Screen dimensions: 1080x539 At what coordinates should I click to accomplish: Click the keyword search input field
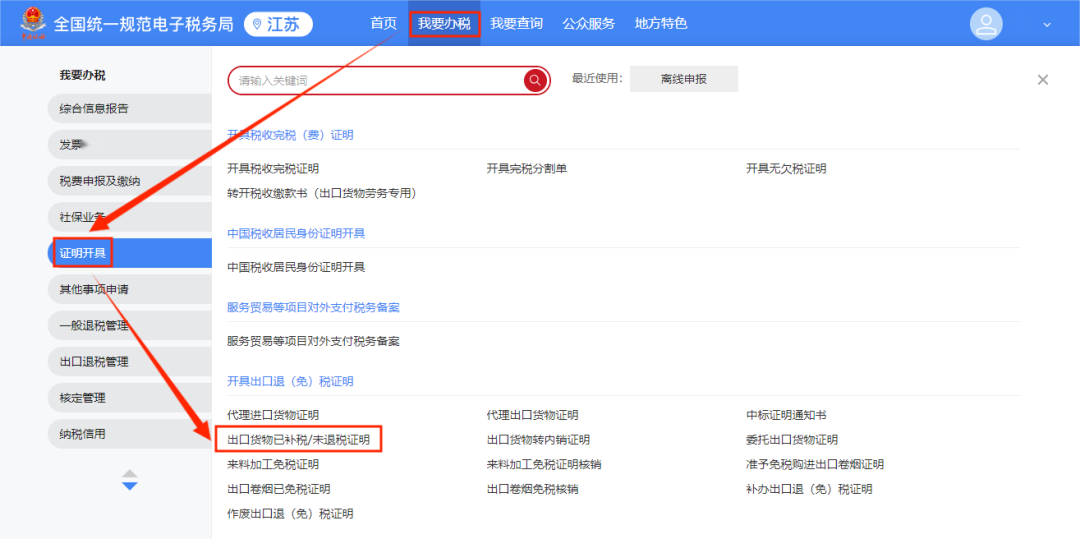pos(375,80)
